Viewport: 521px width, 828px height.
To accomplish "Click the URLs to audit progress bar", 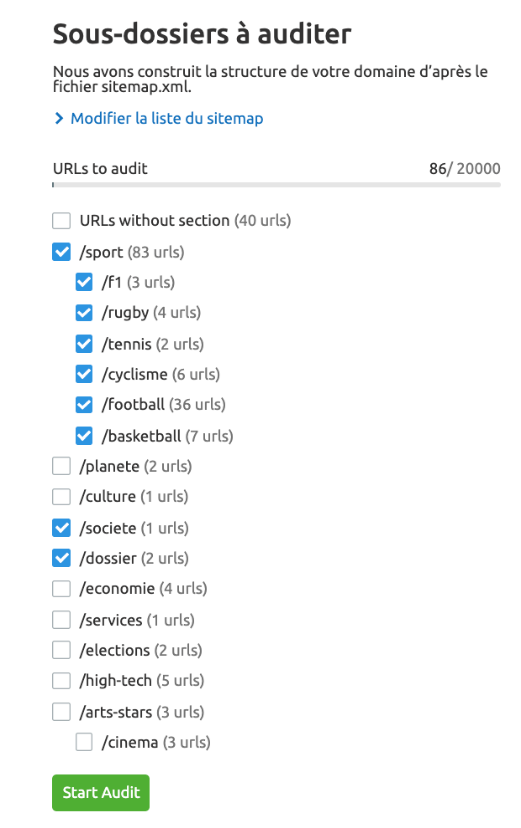I will 276,185.
